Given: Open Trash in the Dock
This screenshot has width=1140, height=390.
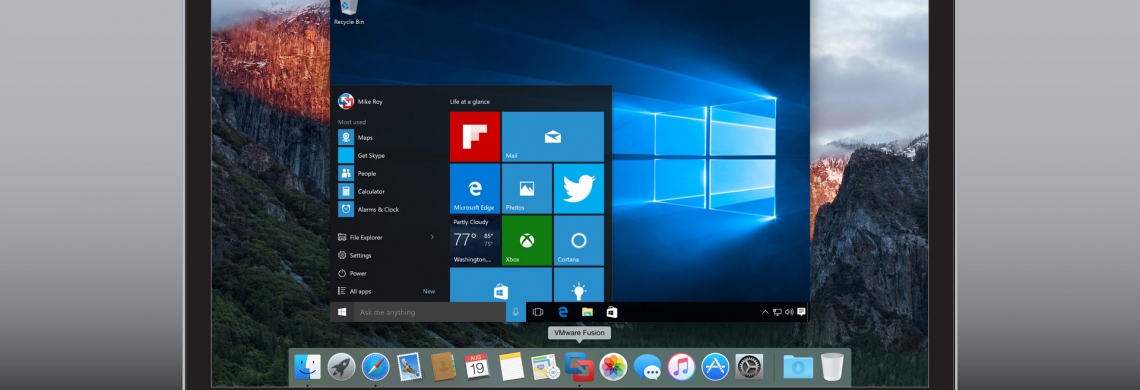Looking at the screenshot, I should pyautogui.click(x=832, y=367).
